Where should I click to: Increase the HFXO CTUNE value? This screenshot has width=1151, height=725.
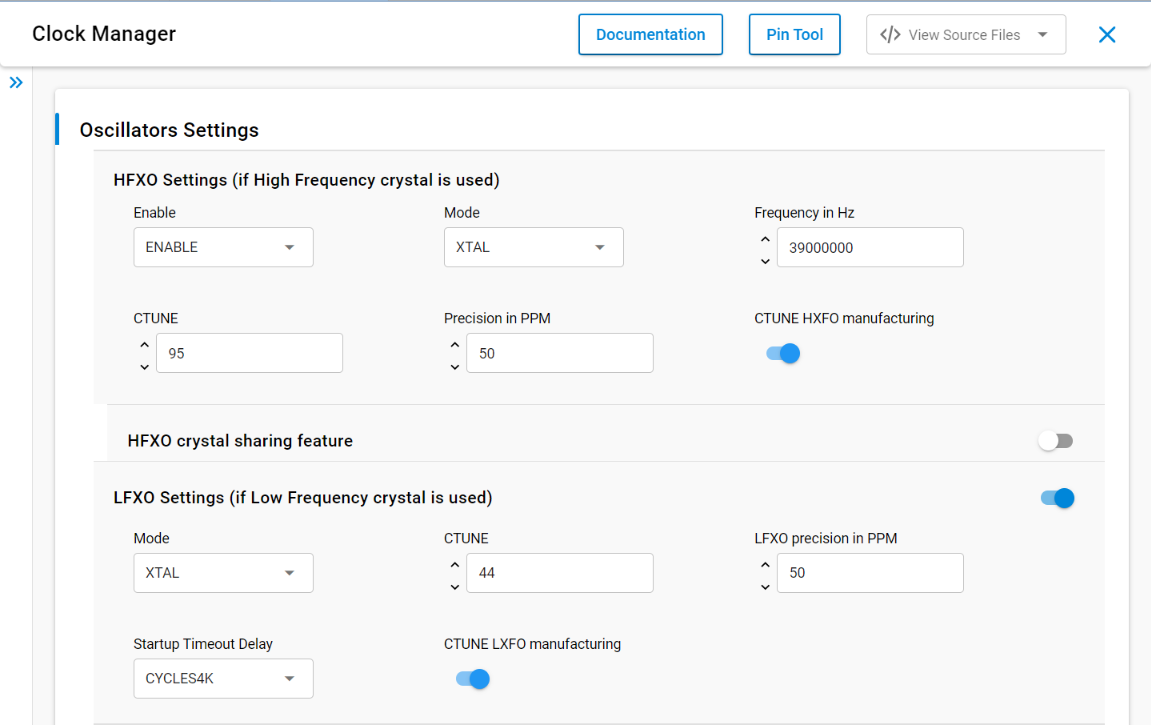click(x=144, y=345)
